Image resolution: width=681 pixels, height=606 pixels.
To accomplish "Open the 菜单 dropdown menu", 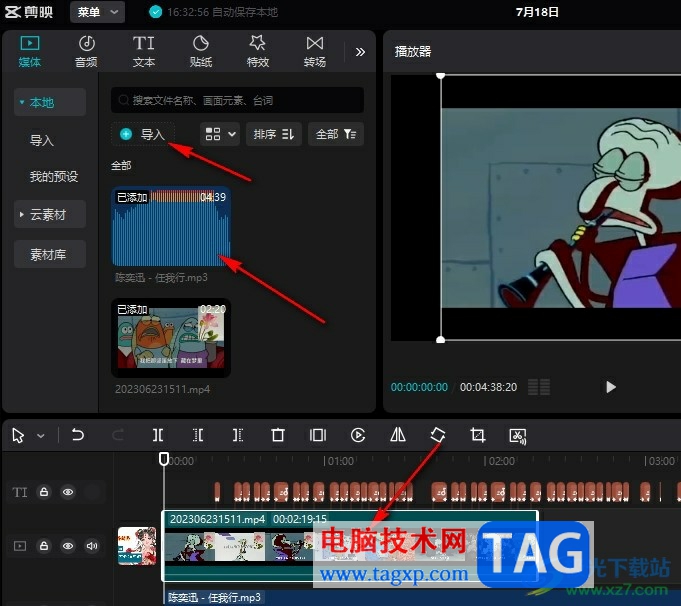I will pyautogui.click(x=97, y=12).
